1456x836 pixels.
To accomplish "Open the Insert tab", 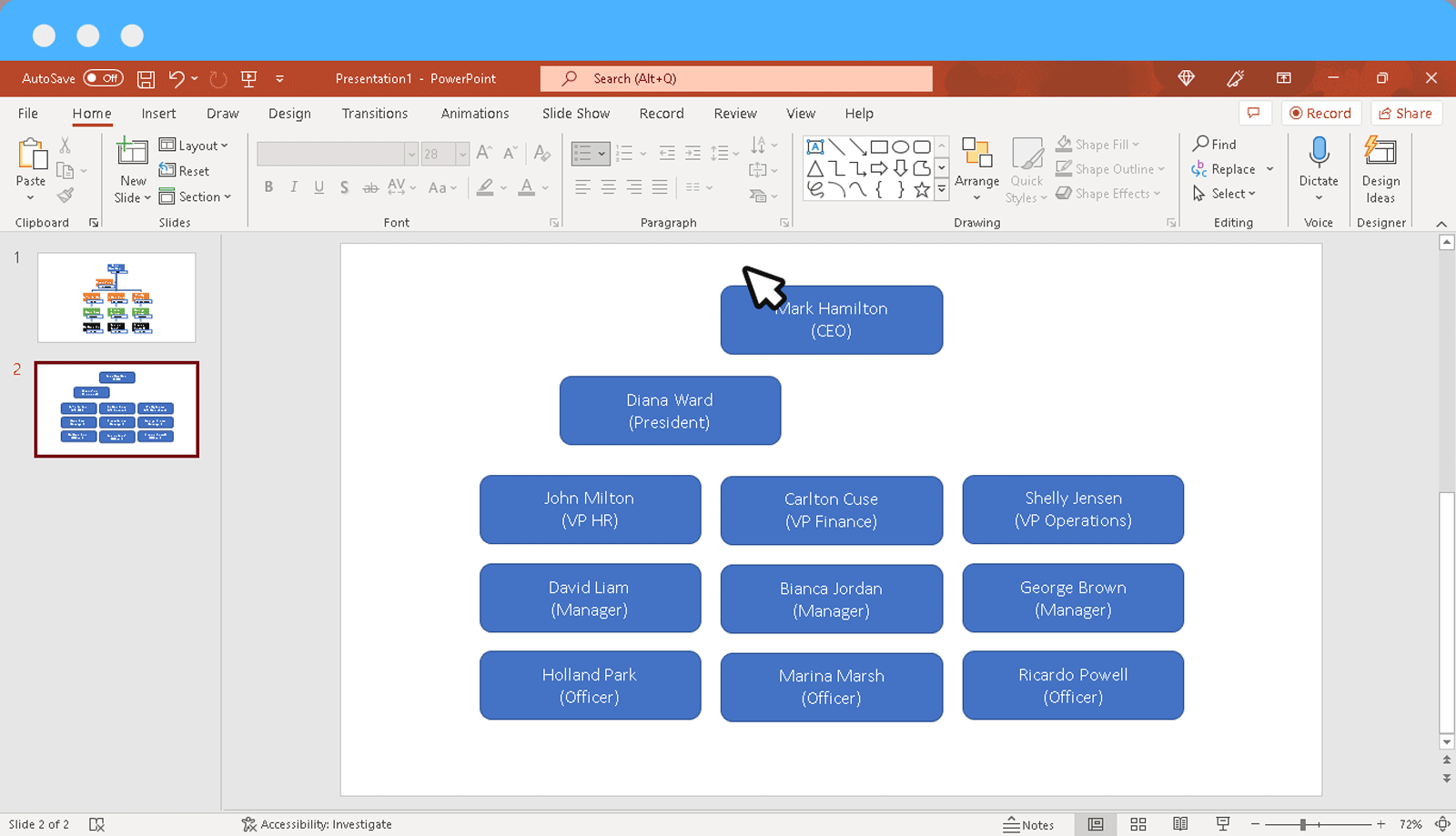I will [158, 114].
